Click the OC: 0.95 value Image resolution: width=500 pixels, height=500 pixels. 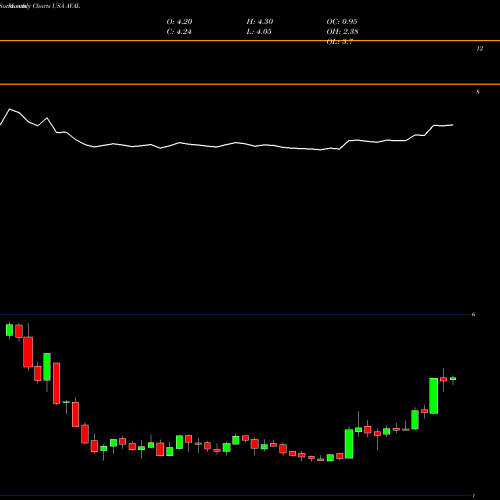[342, 22]
